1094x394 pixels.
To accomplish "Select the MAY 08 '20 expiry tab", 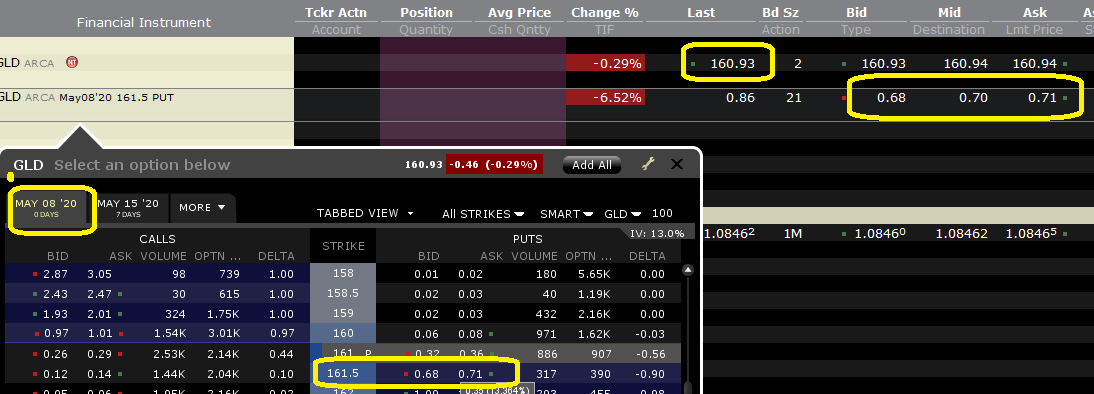I will point(45,208).
